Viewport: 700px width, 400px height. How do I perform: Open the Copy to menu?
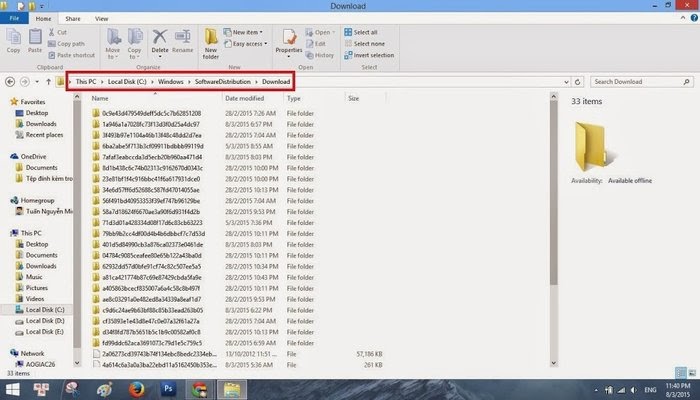click(x=134, y=44)
